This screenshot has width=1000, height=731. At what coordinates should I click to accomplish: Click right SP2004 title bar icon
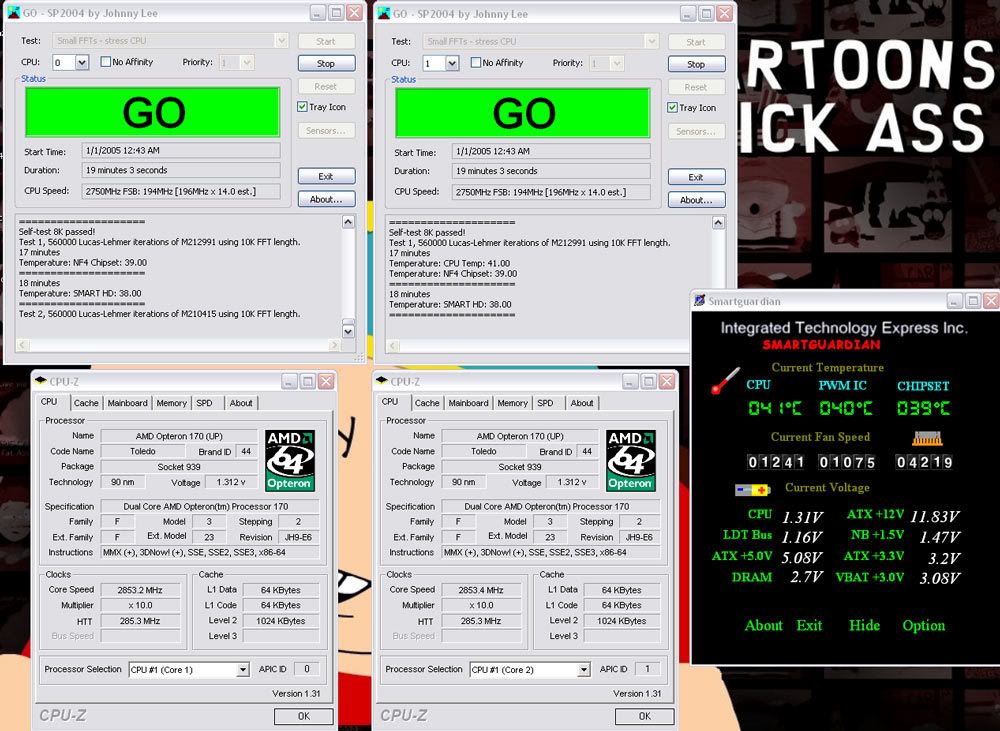pyautogui.click(x=384, y=13)
